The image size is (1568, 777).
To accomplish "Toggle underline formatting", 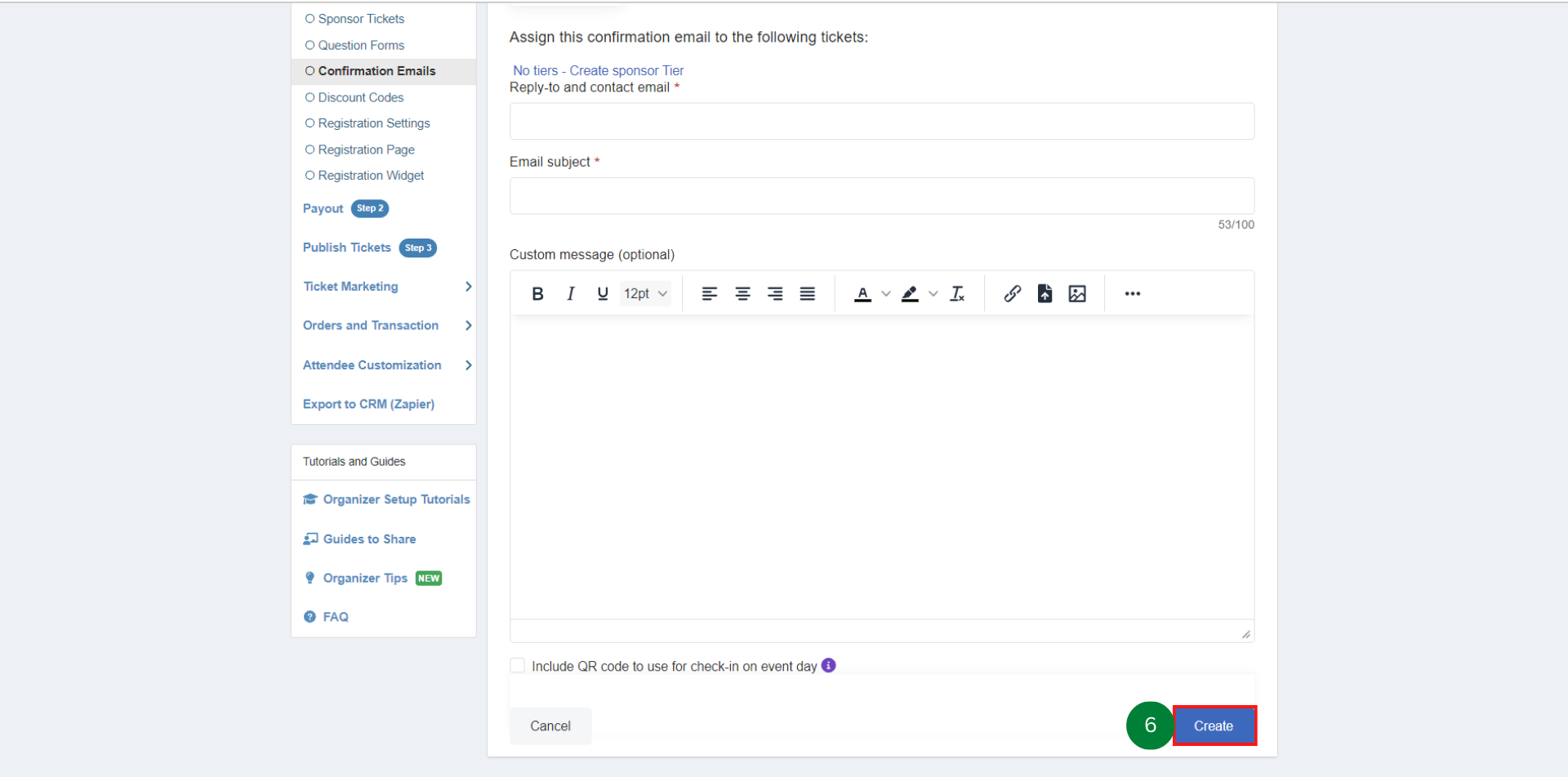I will pyautogui.click(x=603, y=293).
